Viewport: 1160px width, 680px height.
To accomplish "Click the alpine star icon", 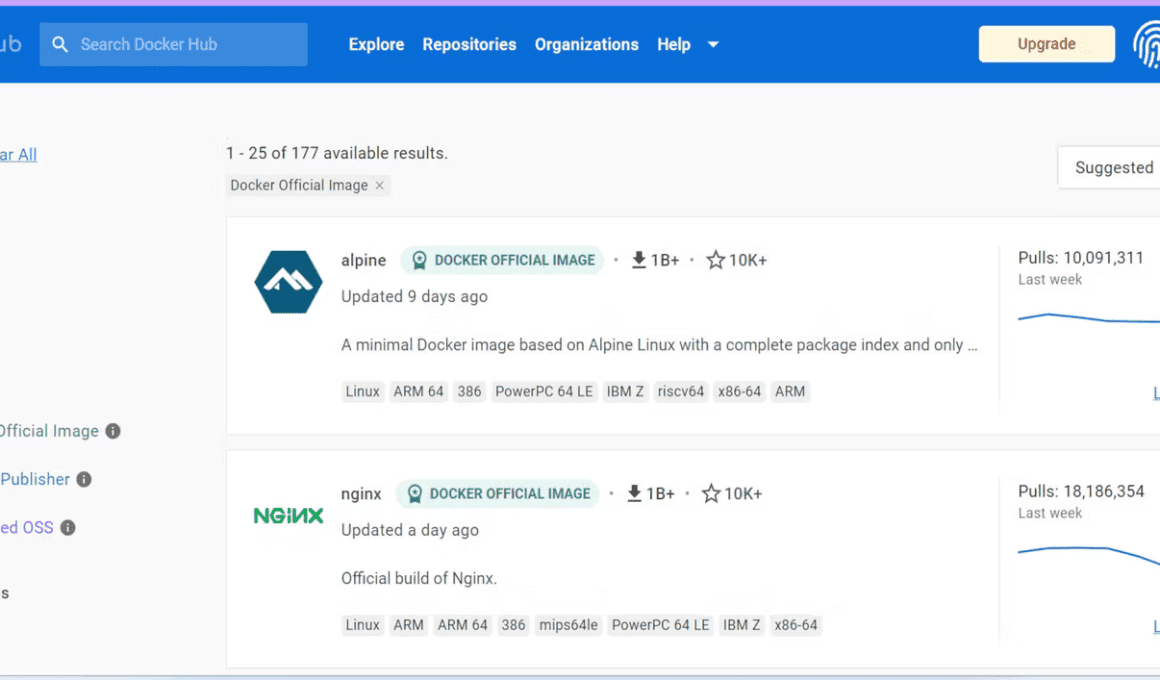I will point(715,260).
